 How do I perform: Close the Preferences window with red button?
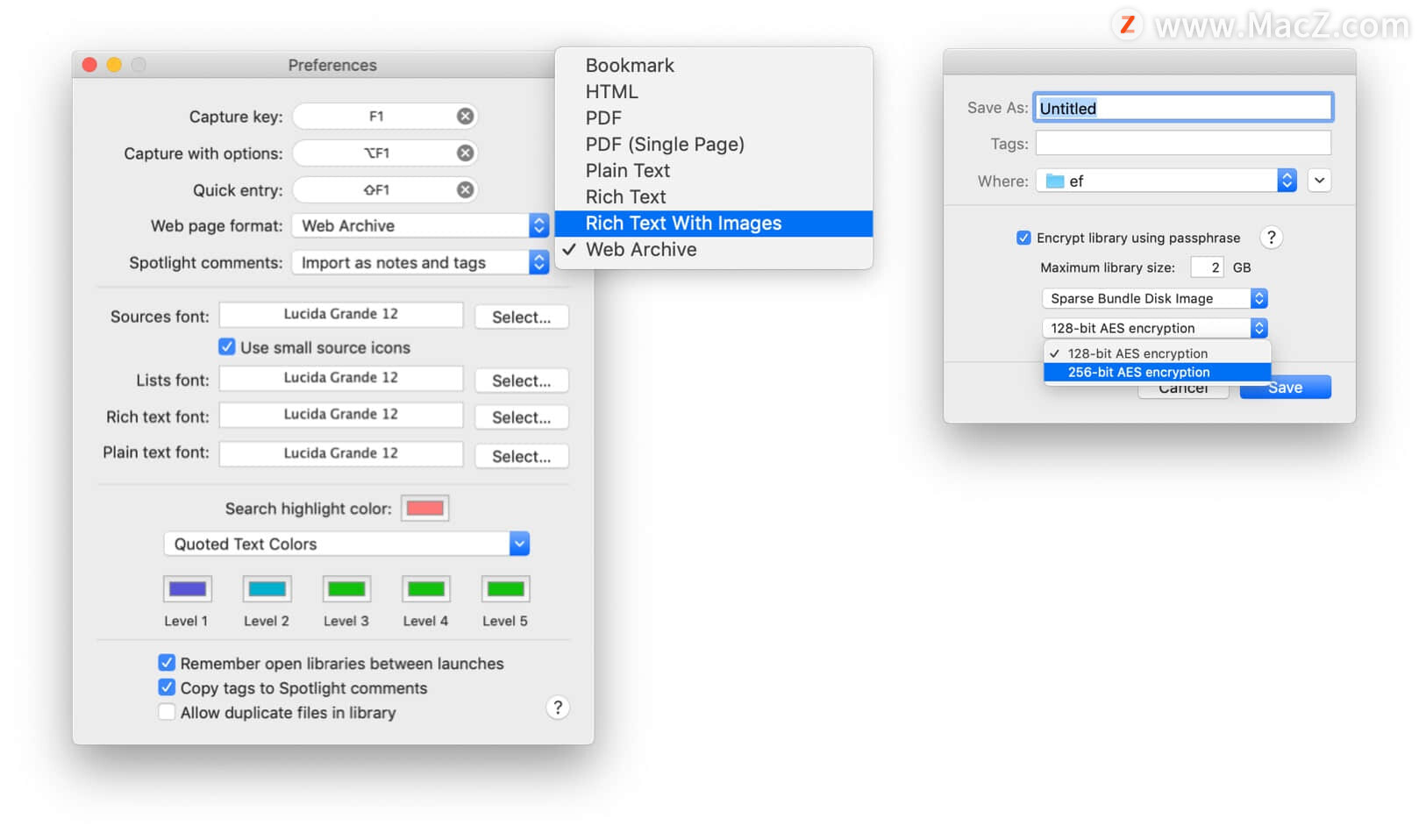click(x=89, y=65)
